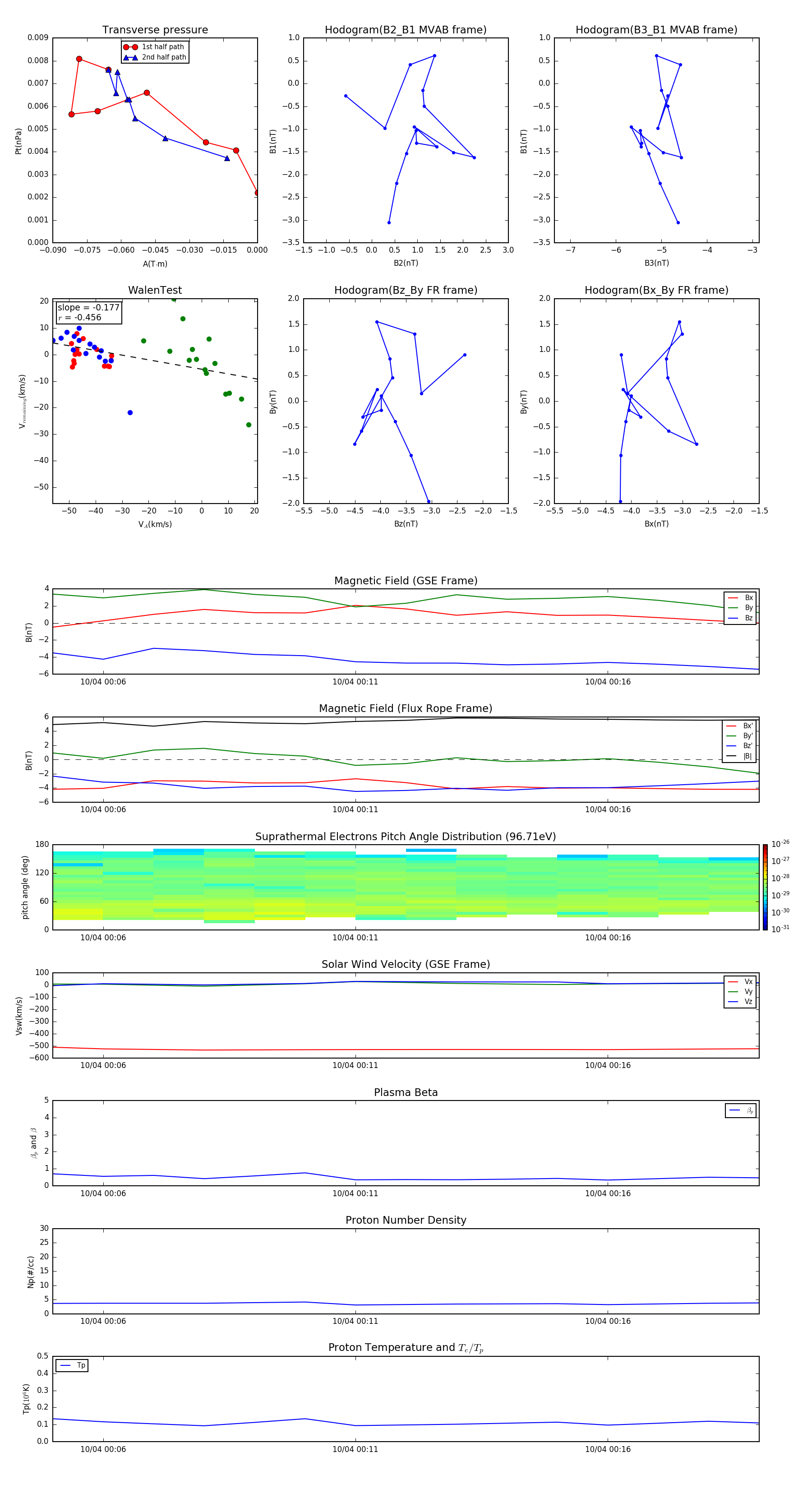Screen dimensions: 812x1489
Task: Click the "Solar Wind Velocity (GSE Frame)" title
Action: pos(406,964)
